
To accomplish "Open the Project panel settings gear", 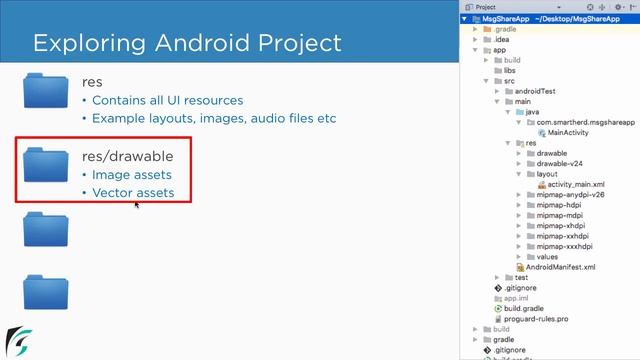I will tap(618, 7).
